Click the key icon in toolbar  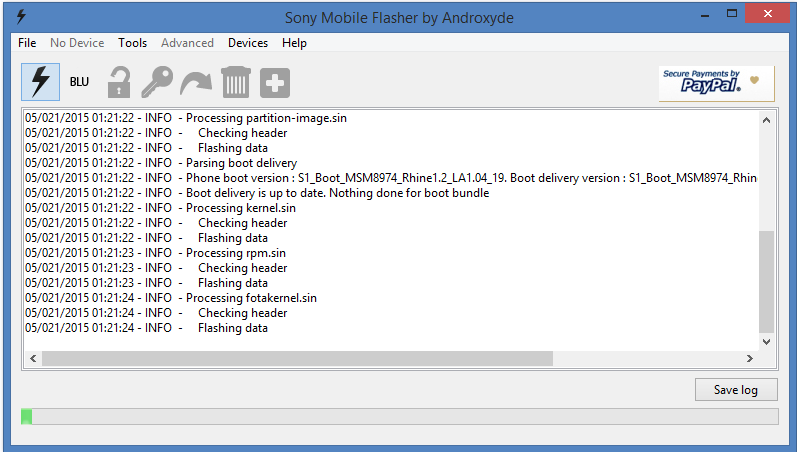tap(157, 82)
